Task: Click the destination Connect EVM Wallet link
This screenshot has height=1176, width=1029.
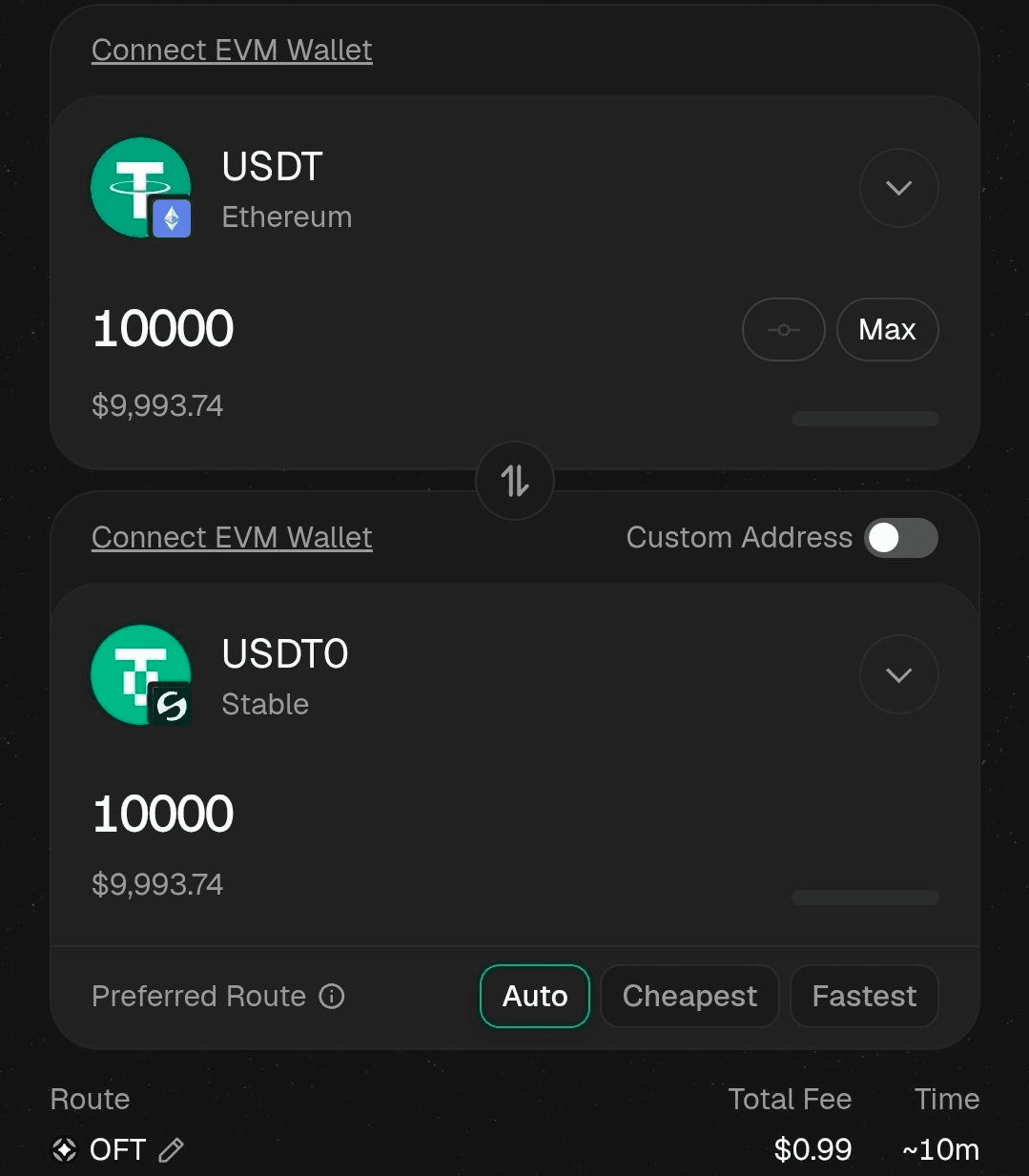Action: 232,537
